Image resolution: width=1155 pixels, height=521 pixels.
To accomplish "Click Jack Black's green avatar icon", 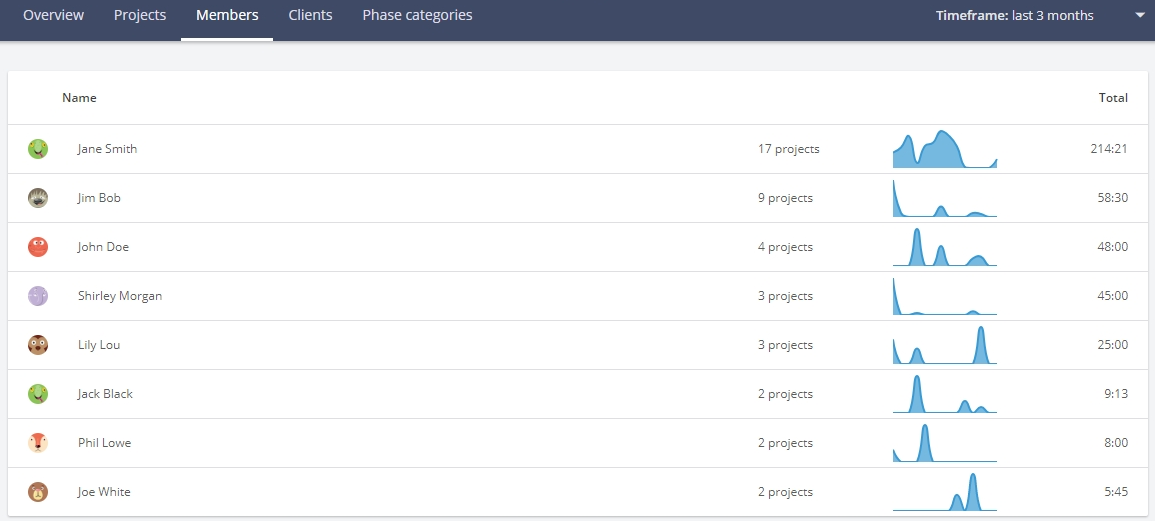I will (38, 394).
